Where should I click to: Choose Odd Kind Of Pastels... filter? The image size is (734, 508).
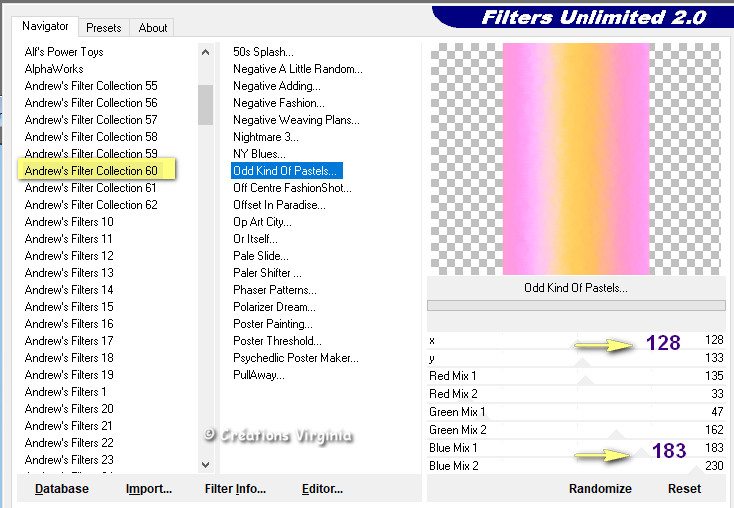pyautogui.click(x=286, y=171)
